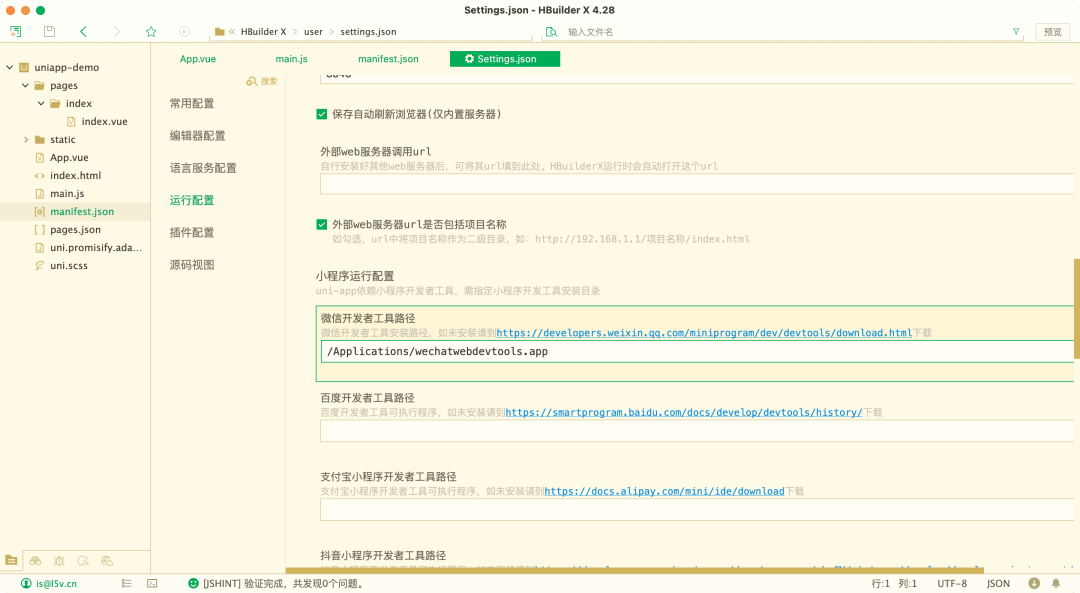This screenshot has width=1080, height=593.
Task: Open the docs.alipay.com IDE download link
Action: [665, 492]
